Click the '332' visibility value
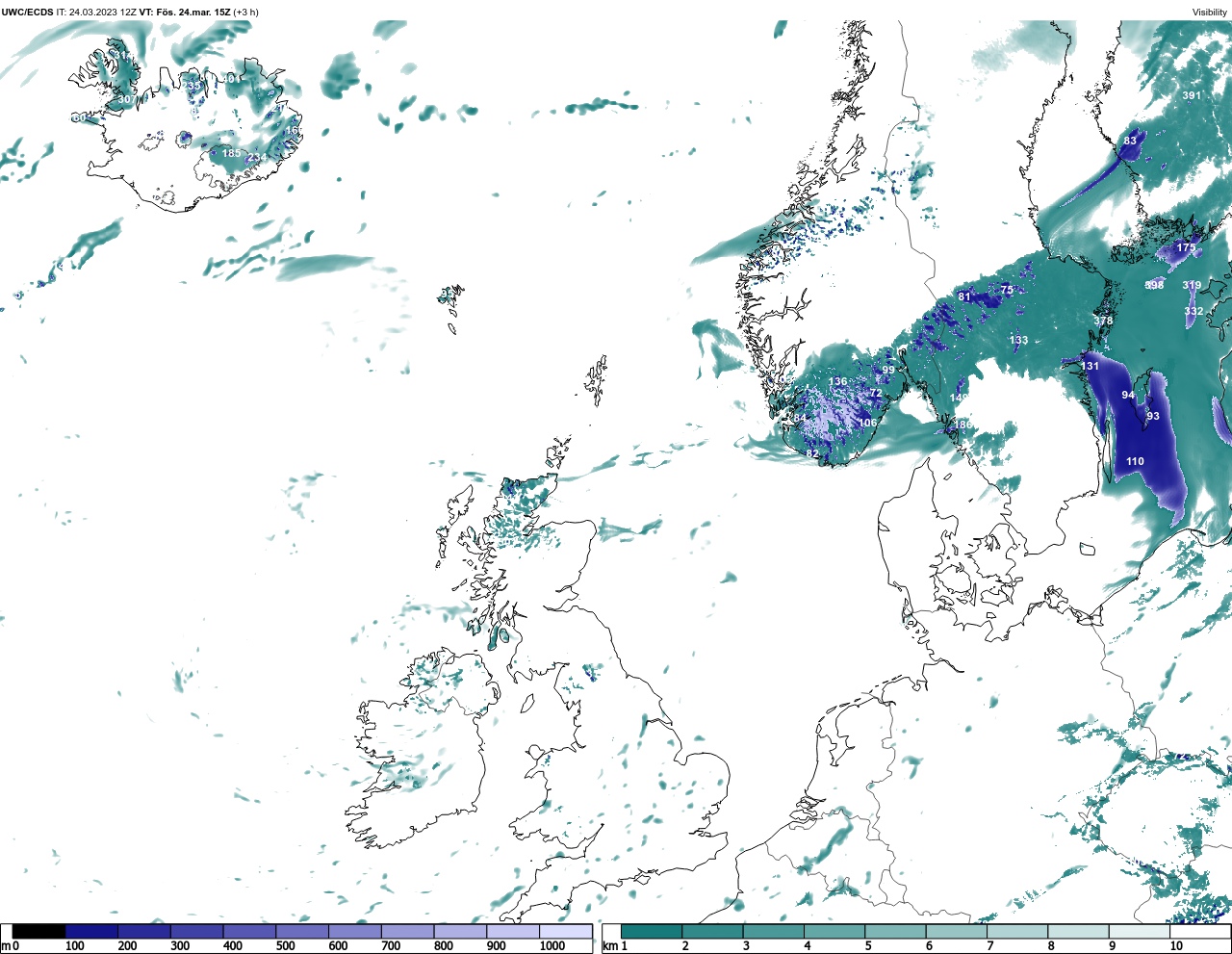 [1193, 311]
